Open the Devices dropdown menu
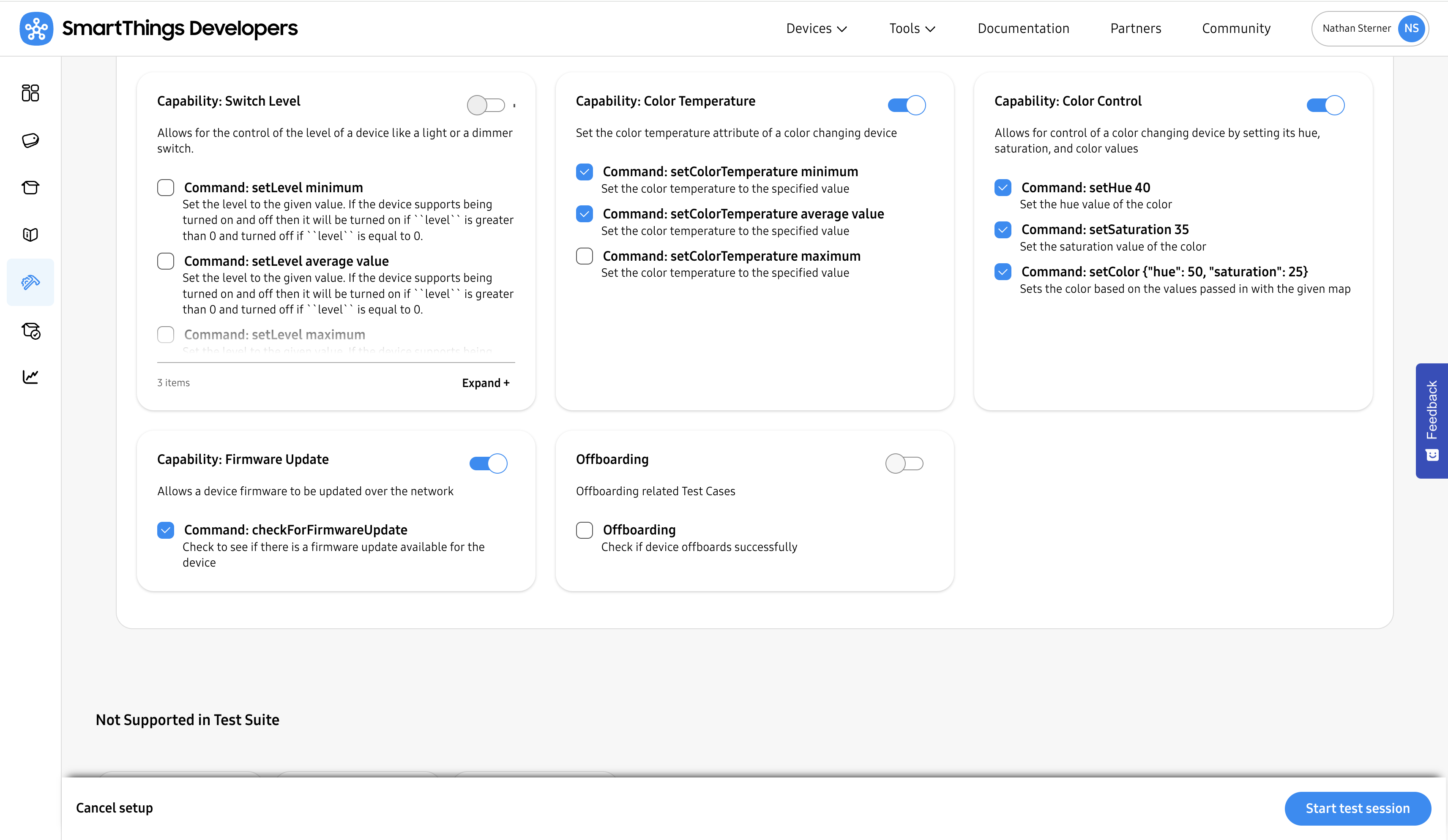This screenshot has width=1448, height=840. (817, 28)
